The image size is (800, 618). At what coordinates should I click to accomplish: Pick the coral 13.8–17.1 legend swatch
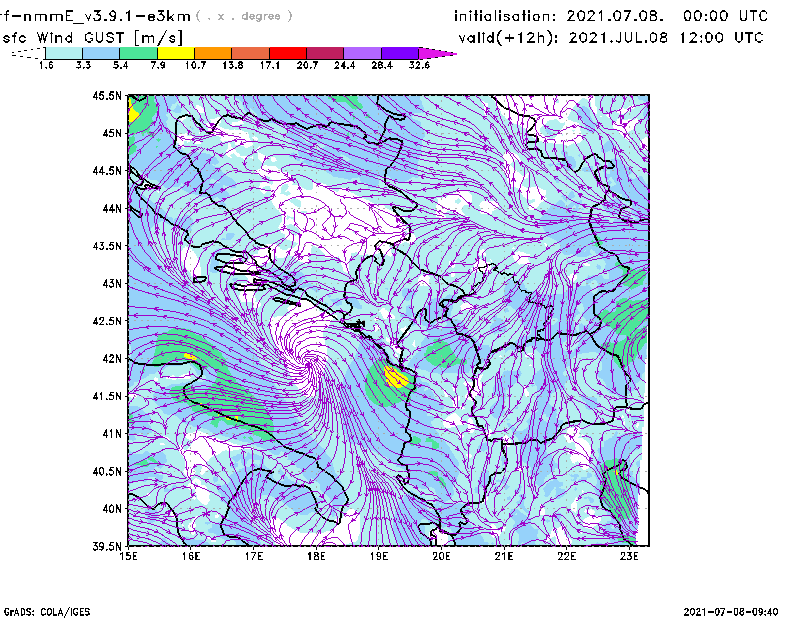tap(251, 53)
